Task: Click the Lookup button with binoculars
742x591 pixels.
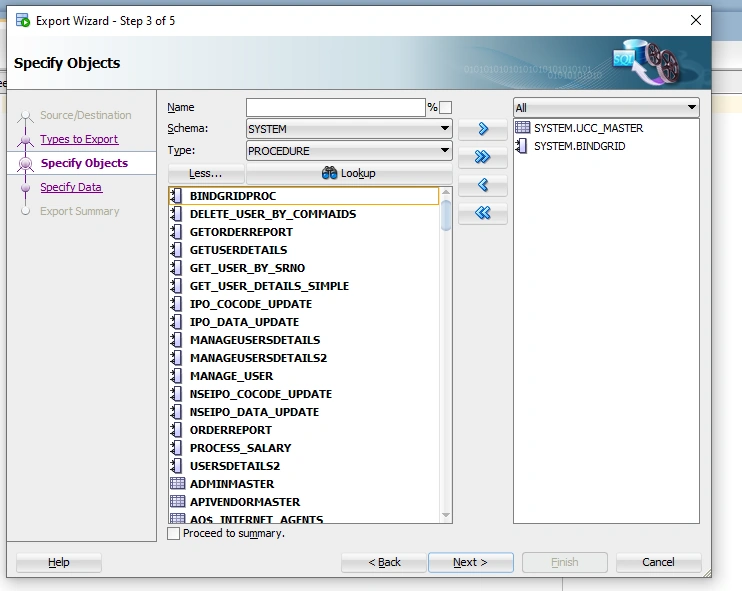Action: pyautogui.click(x=349, y=174)
